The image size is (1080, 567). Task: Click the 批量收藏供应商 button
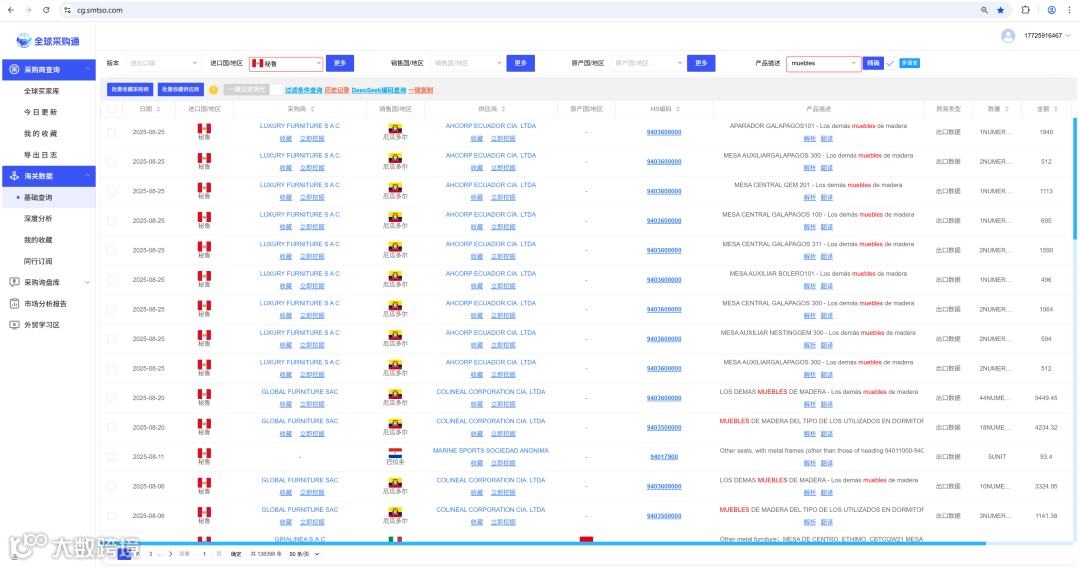[180, 90]
